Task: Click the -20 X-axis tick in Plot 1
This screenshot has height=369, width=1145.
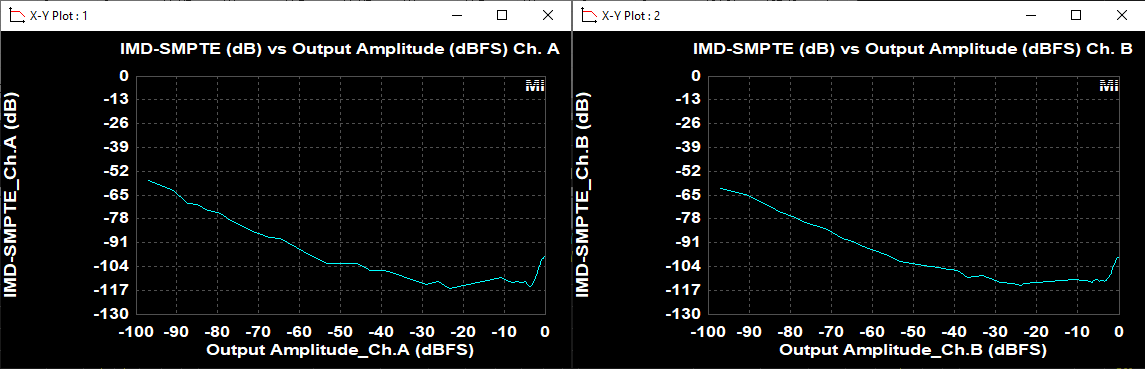Action: pyautogui.click(x=464, y=331)
